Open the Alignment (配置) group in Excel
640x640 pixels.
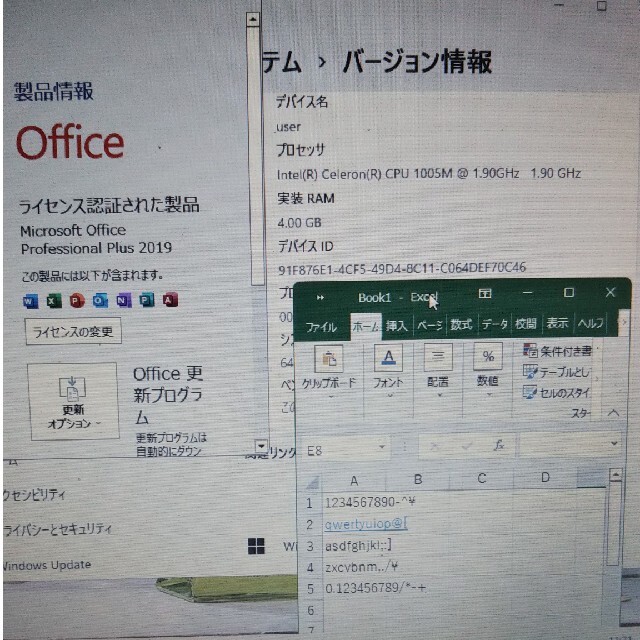438,357
